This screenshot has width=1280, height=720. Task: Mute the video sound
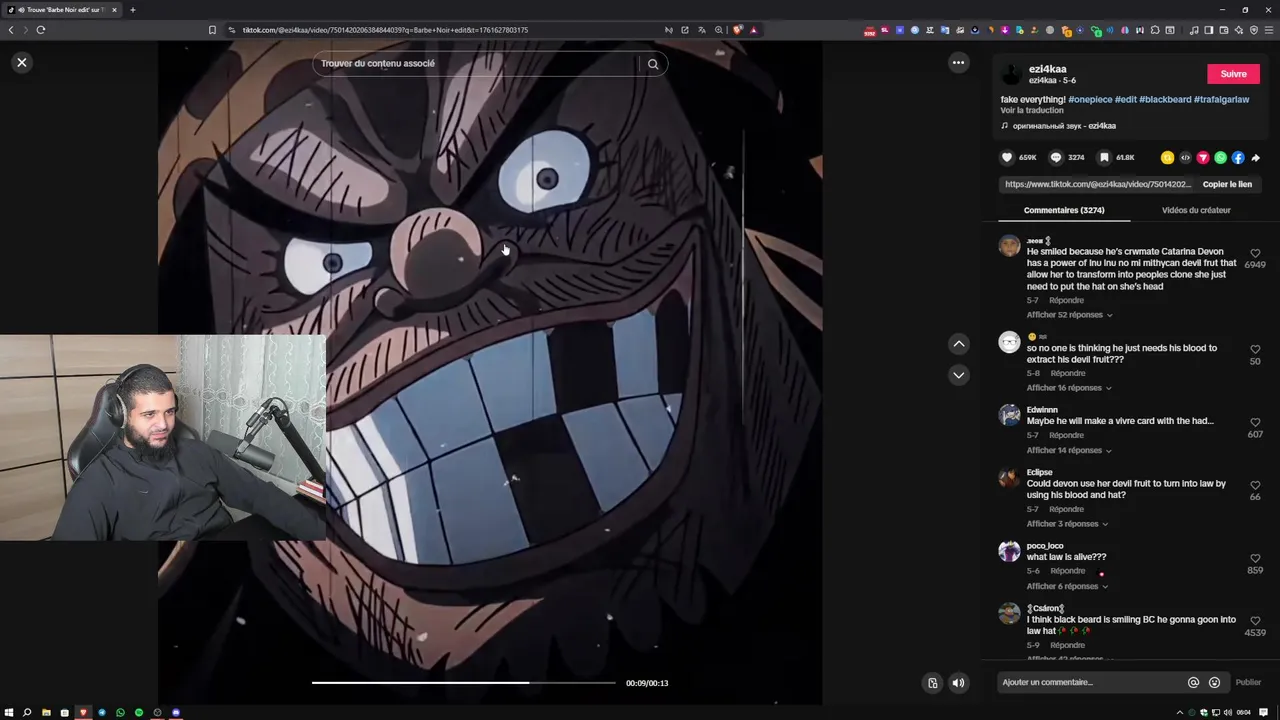click(958, 683)
